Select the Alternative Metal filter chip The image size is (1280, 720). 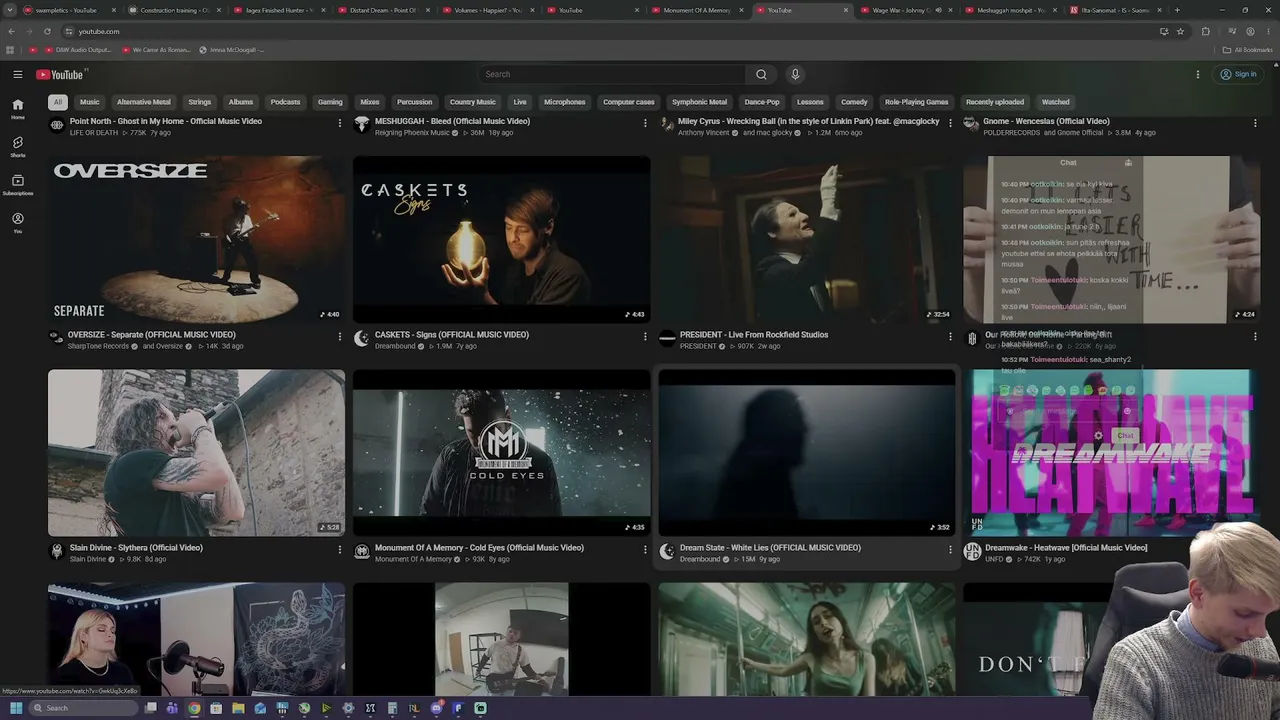[x=143, y=102]
